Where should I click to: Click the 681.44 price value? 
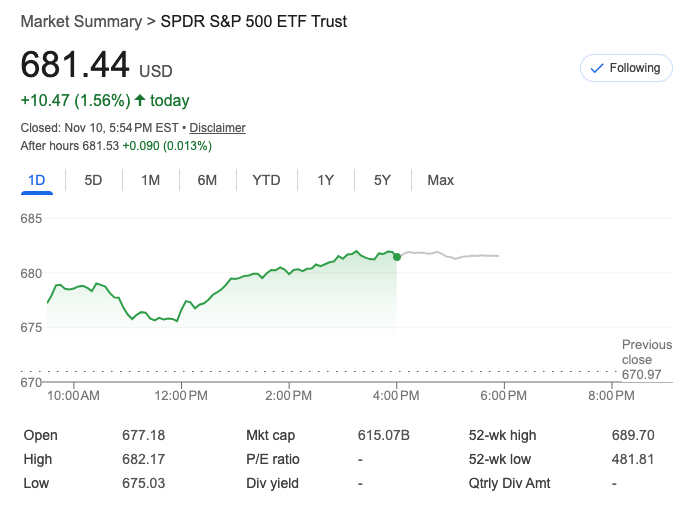point(76,65)
